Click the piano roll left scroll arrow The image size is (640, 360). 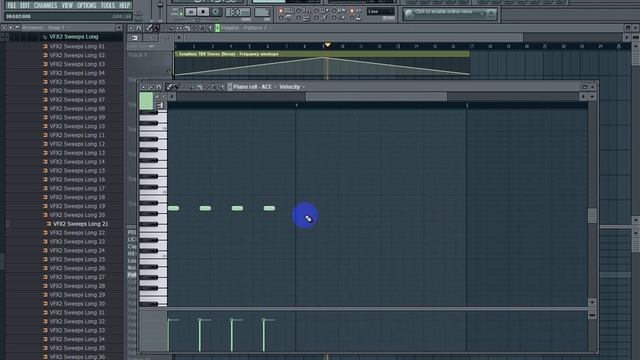(172, 97)
